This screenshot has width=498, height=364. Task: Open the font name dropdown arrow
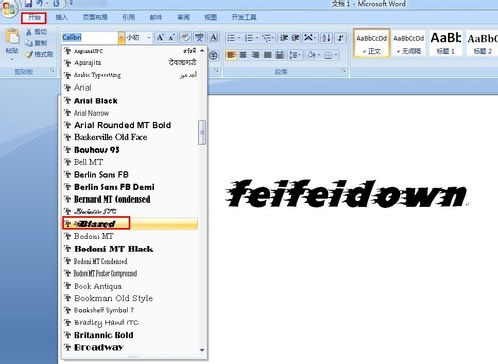121,38
